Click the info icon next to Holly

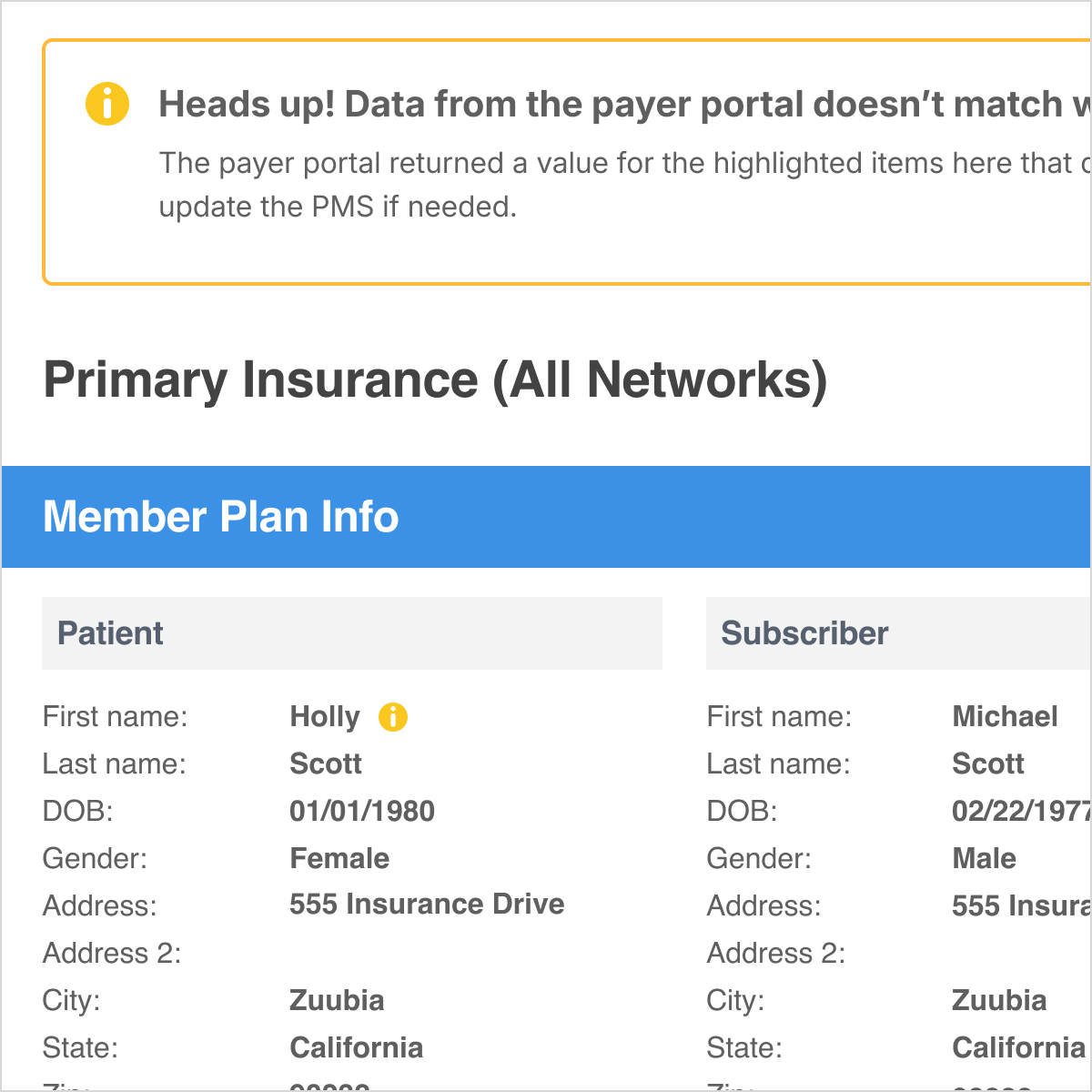point(393,717)
